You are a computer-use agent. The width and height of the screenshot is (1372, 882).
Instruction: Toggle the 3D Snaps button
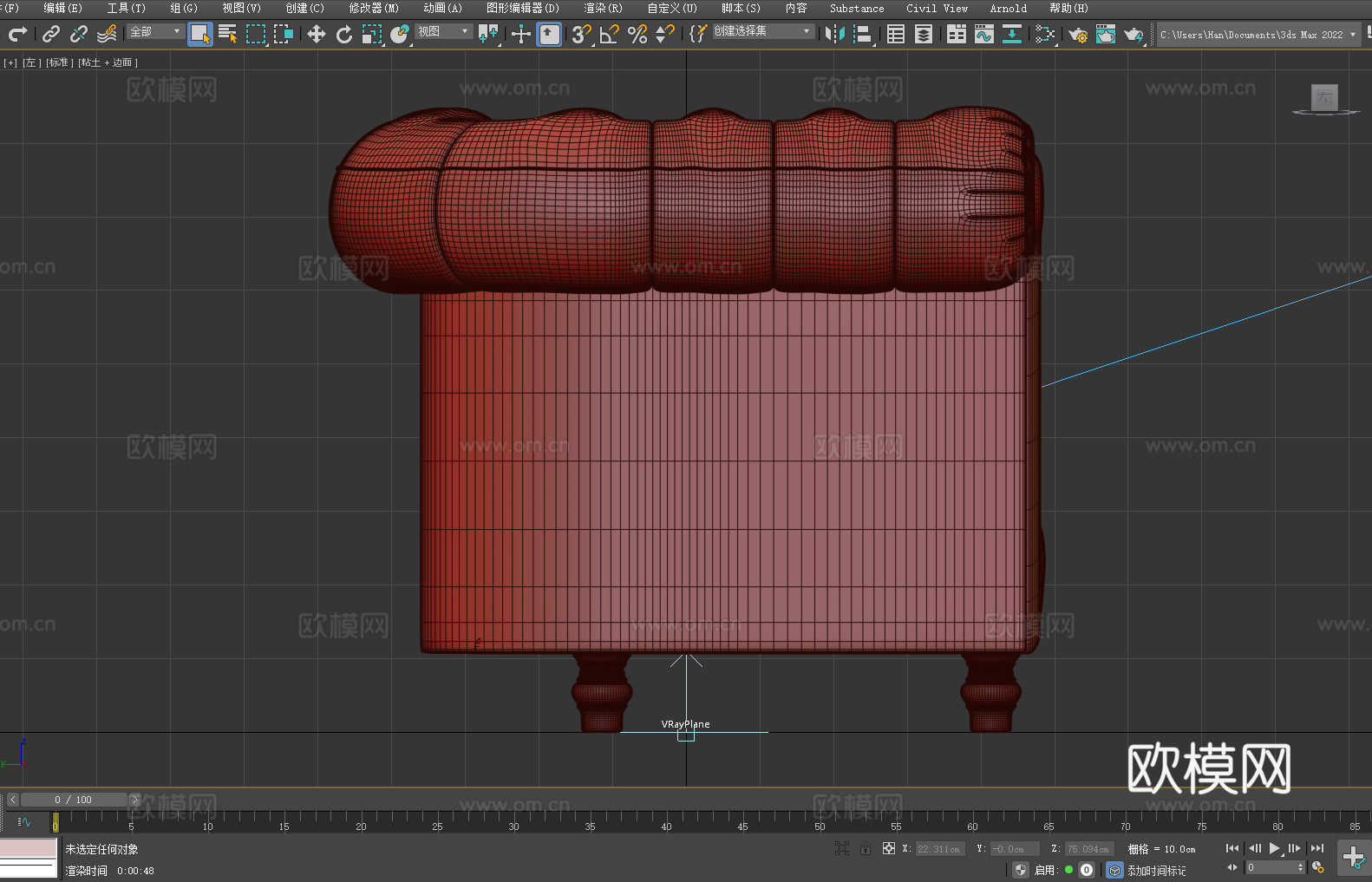tap(581, 34)
